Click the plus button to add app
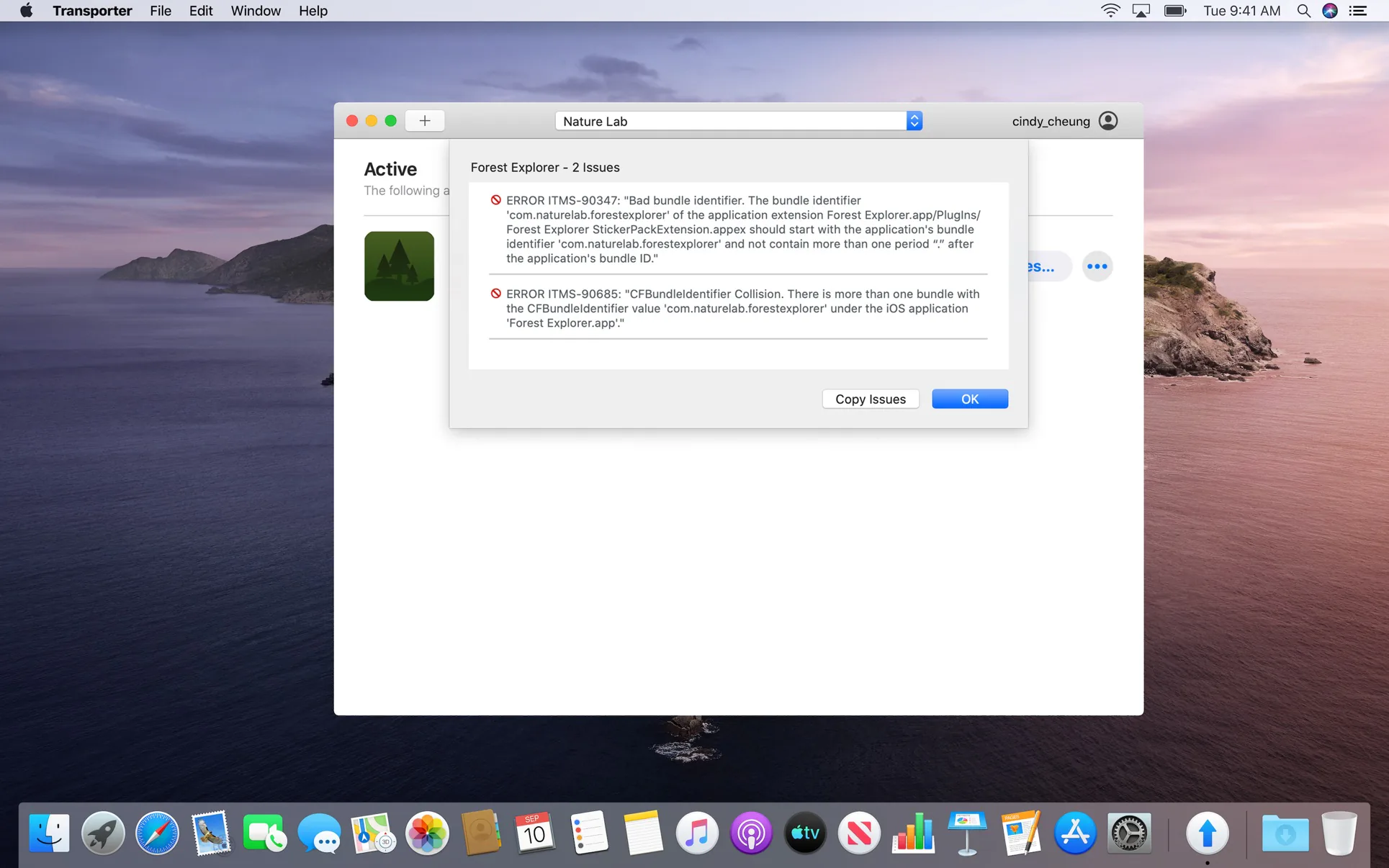 click(425, 121)
